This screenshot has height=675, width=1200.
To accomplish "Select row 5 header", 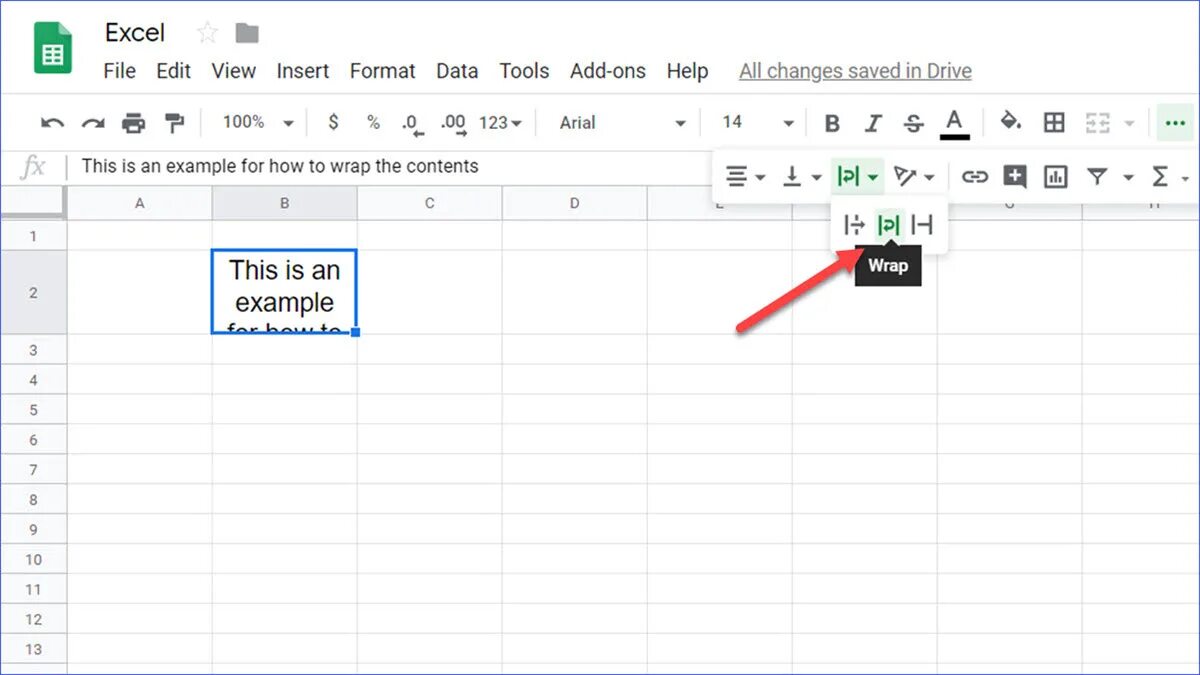I will pos(33,410).
